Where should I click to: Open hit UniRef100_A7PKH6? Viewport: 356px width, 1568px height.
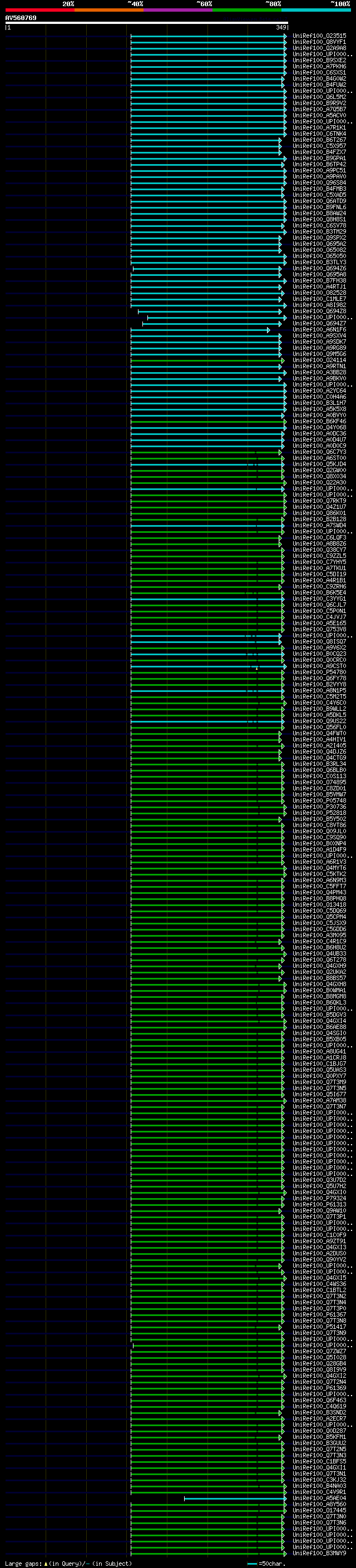point(319,66)
